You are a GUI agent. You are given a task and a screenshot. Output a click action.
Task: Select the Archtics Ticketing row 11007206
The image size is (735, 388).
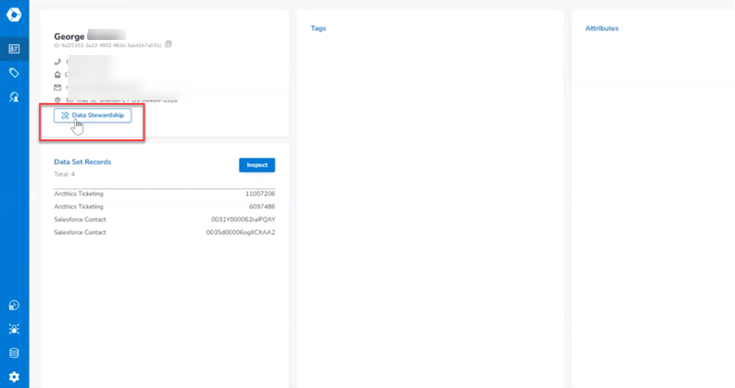(165, 194)
